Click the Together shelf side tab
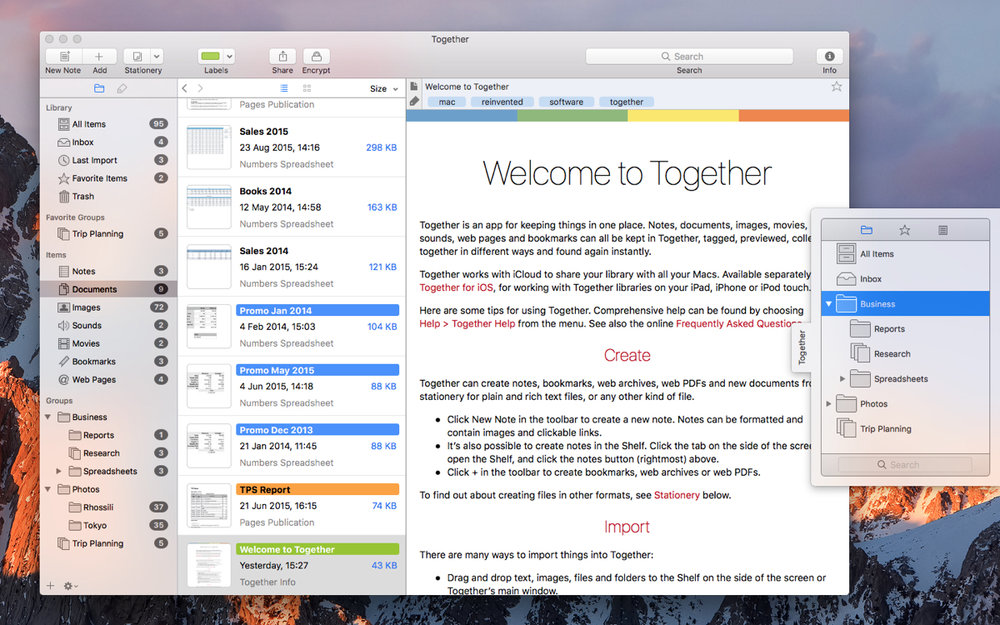The height and width of the screenshot is (625, 1000). point(801,347)
